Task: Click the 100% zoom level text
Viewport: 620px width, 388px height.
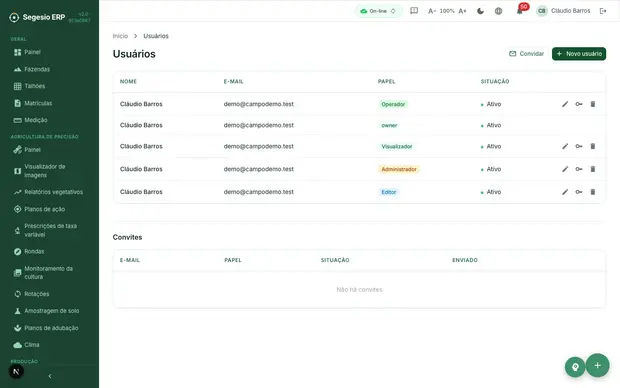Action: (x=447, y=11)
